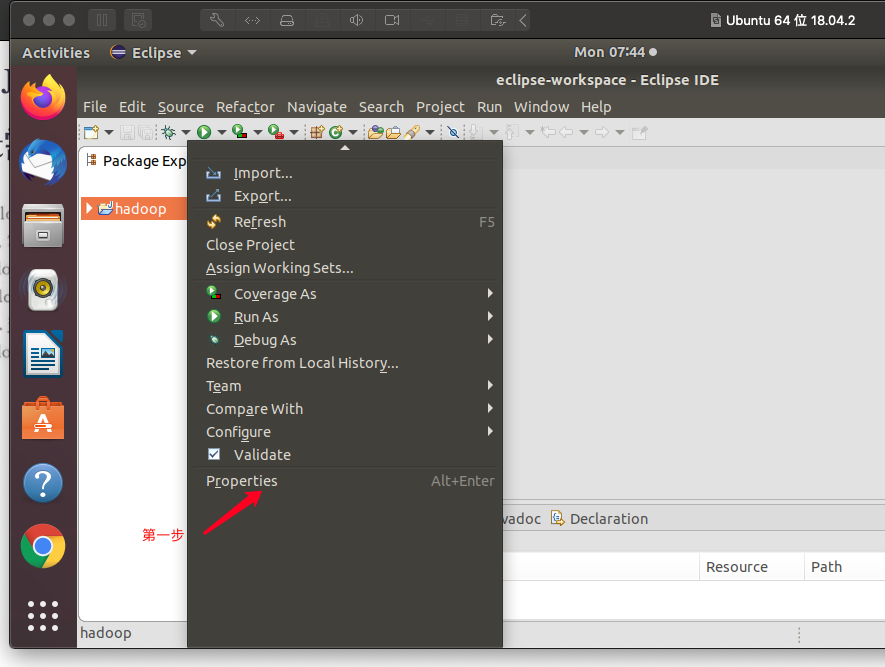
Task: Switch to the Declaration tab
Action: coord(599,519)
